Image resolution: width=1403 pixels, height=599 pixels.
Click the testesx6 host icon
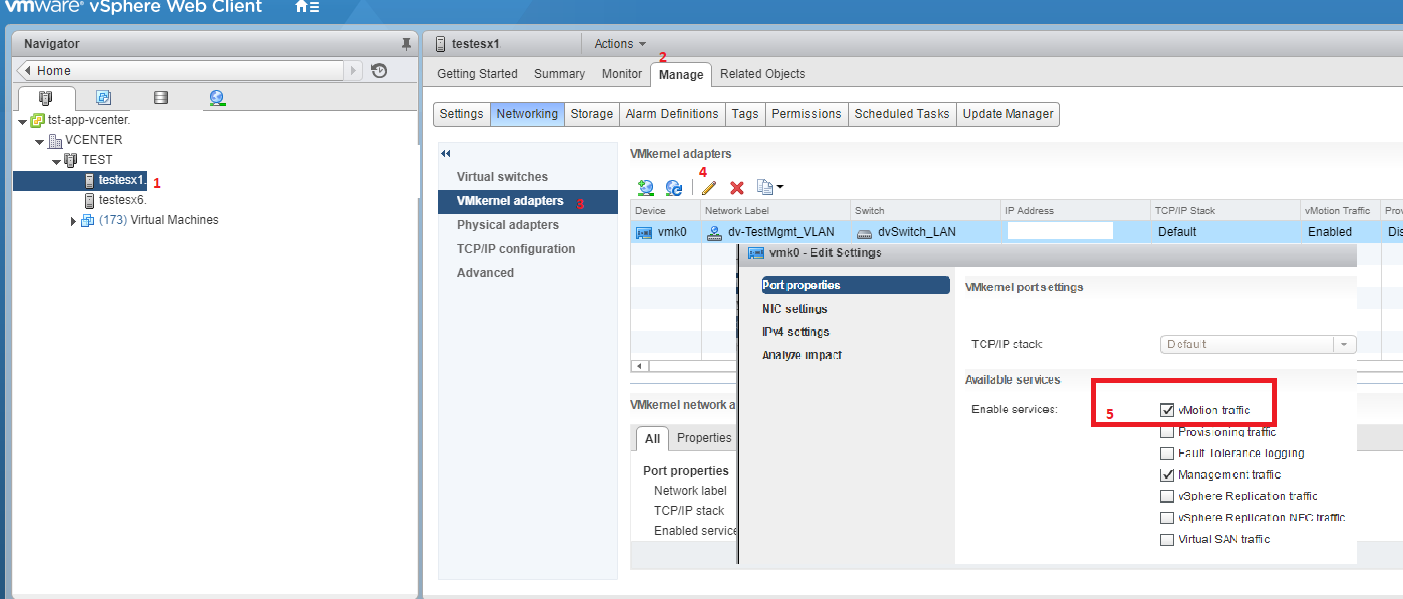coord(90,200)
